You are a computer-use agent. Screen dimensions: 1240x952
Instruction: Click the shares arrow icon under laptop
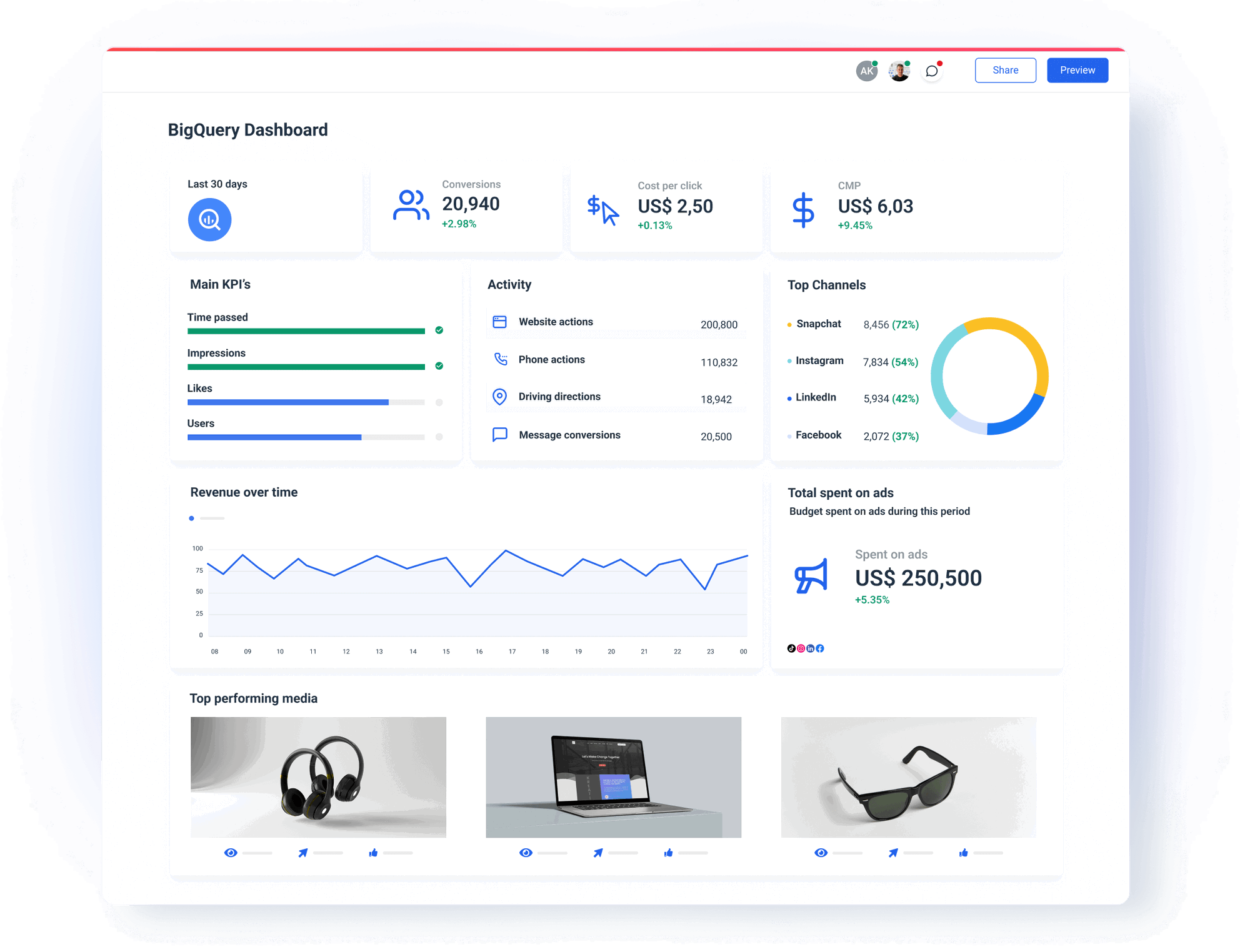[598, 853]
